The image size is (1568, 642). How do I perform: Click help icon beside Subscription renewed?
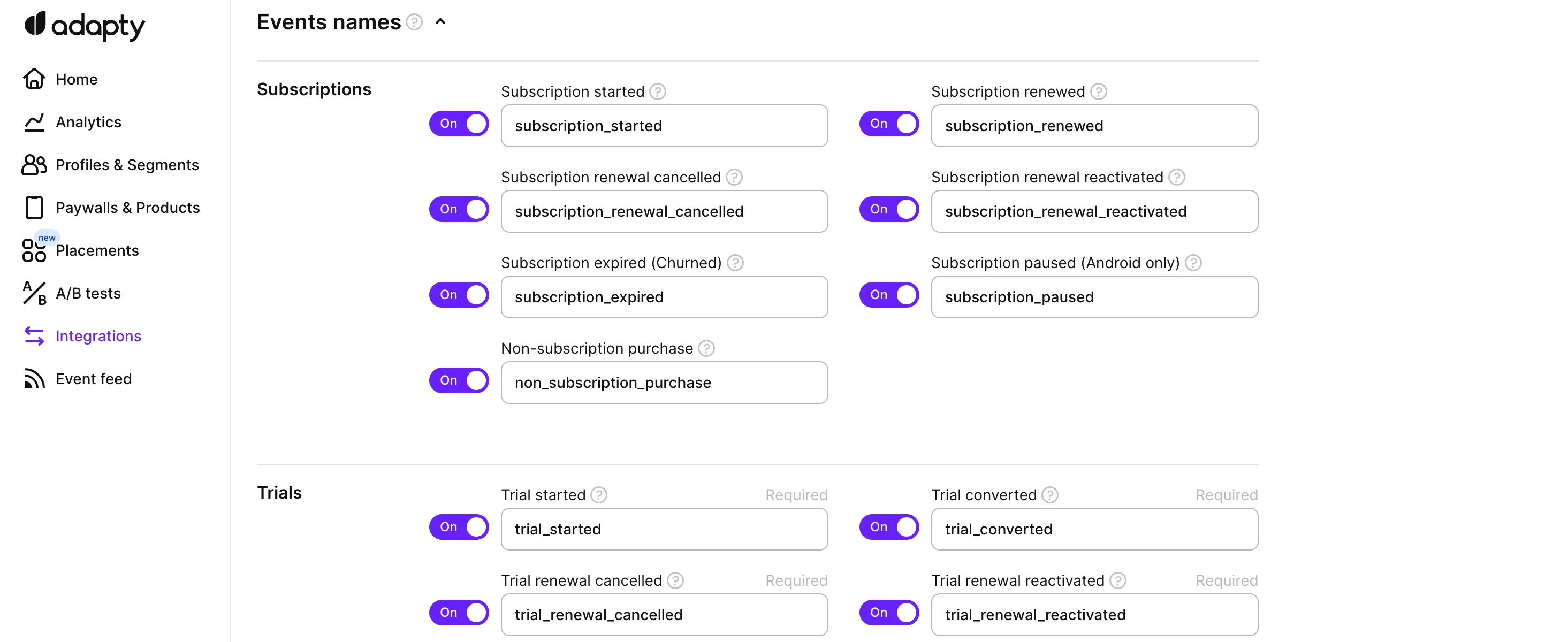pos(1098,92)
